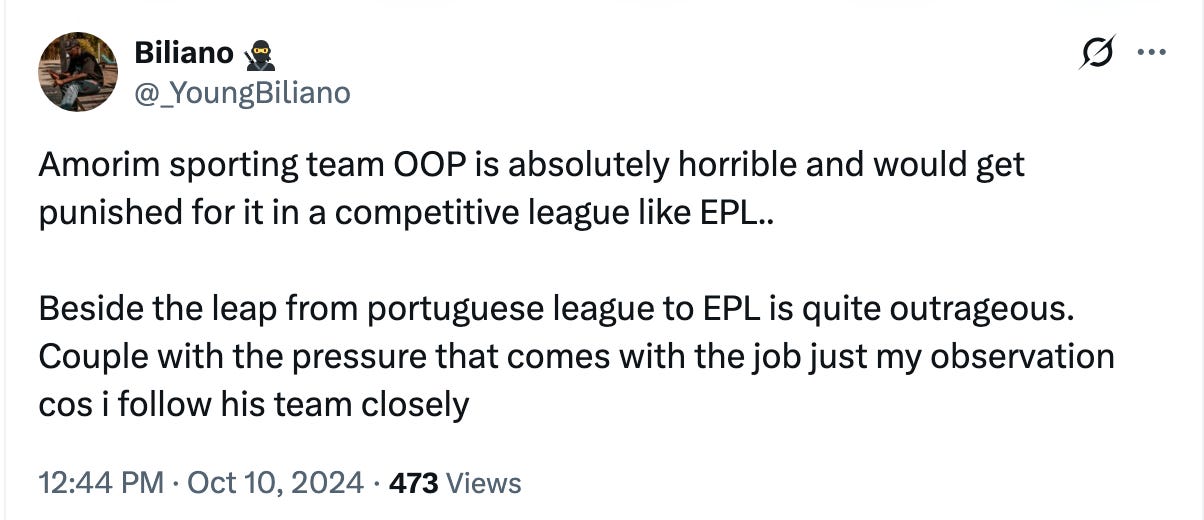This screenshot has width=1204, height=520.
Task: Click the line starting 'Couple with the pressure'
Action: 576,358
